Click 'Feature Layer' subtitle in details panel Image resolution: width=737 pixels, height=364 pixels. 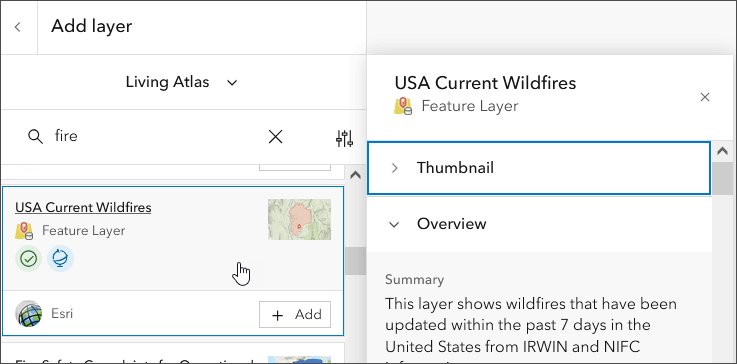[470, 106]
